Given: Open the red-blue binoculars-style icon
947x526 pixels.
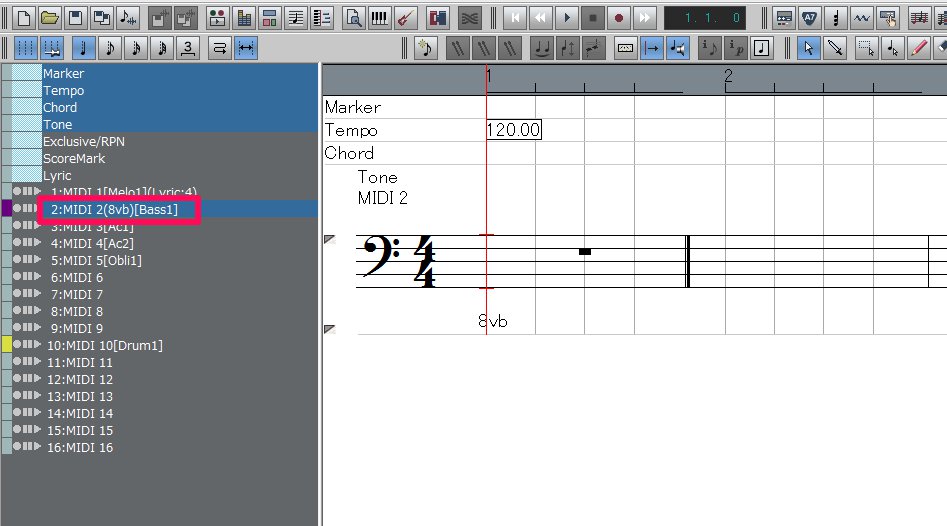Looking at the screenshot, I should click(437, 18).
